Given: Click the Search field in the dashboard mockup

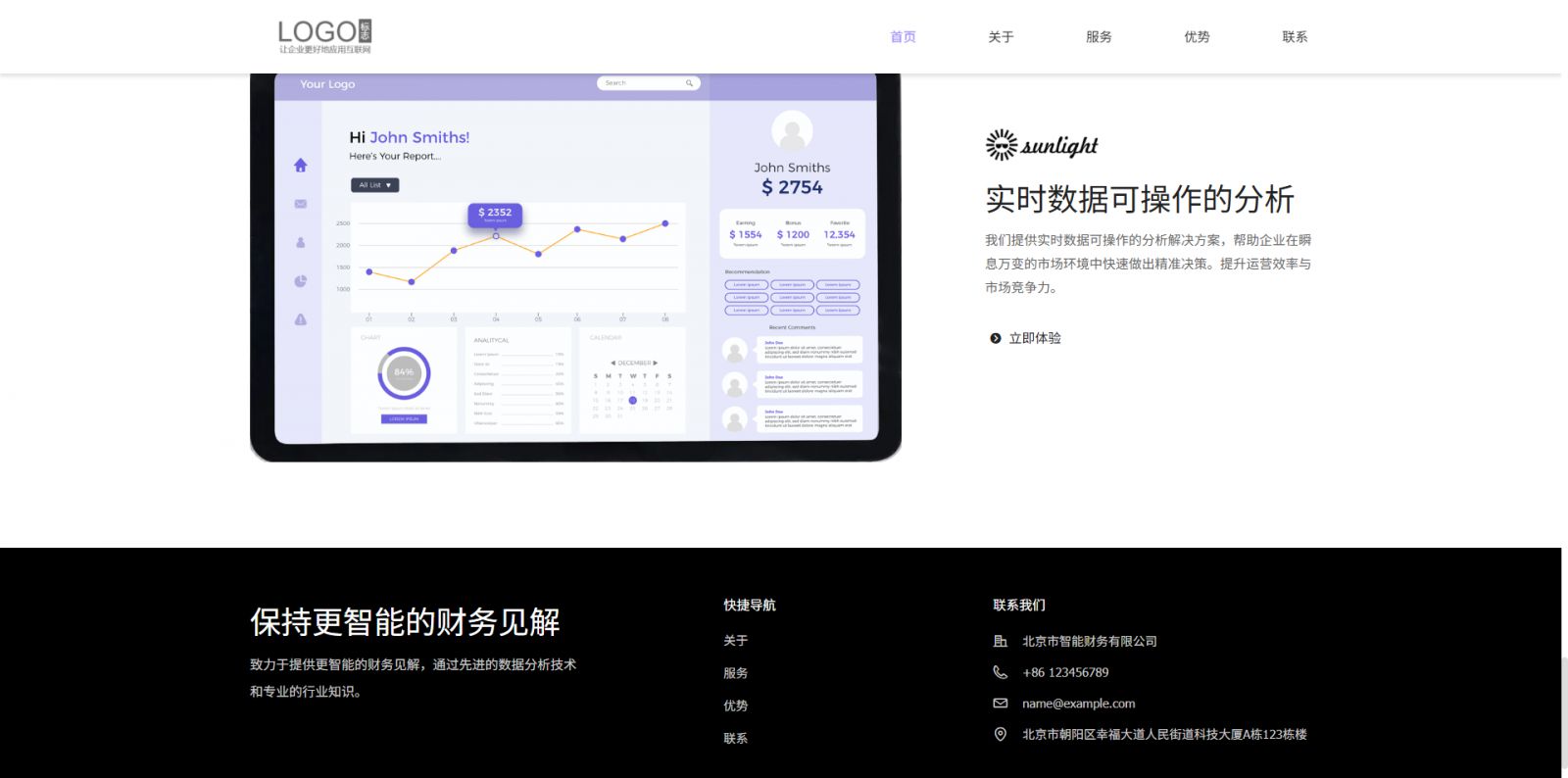Looking at the screenshot, I should click(648, 83).
